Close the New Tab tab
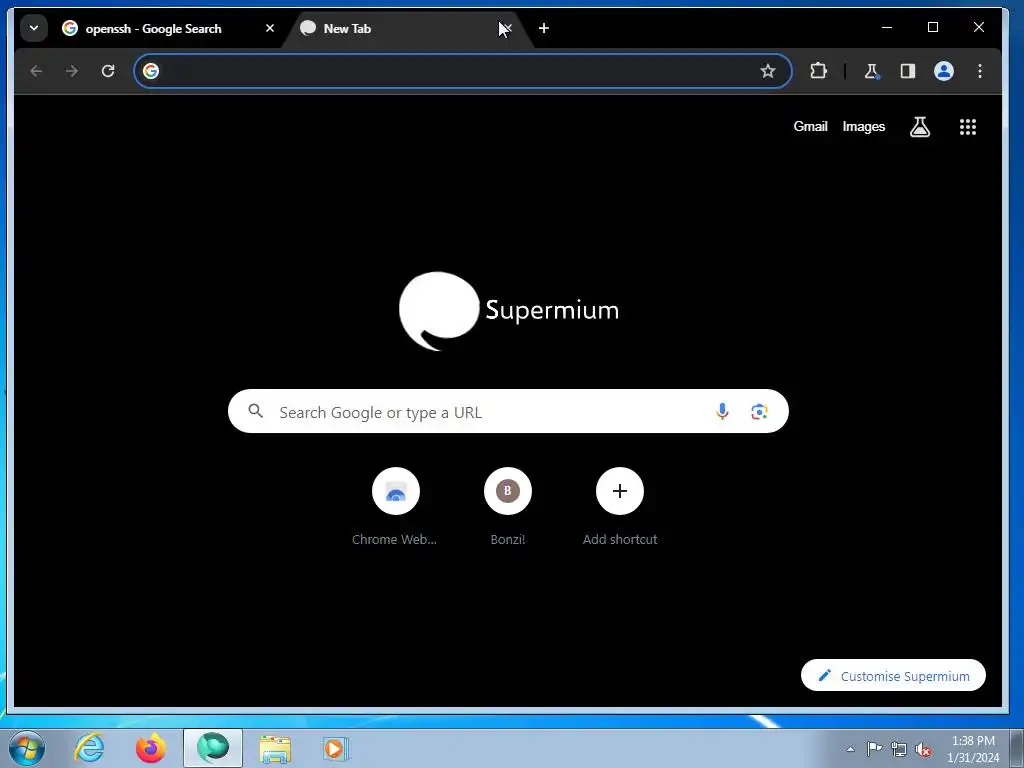This screenshot has width=1024, height=768. click(506, 28)
